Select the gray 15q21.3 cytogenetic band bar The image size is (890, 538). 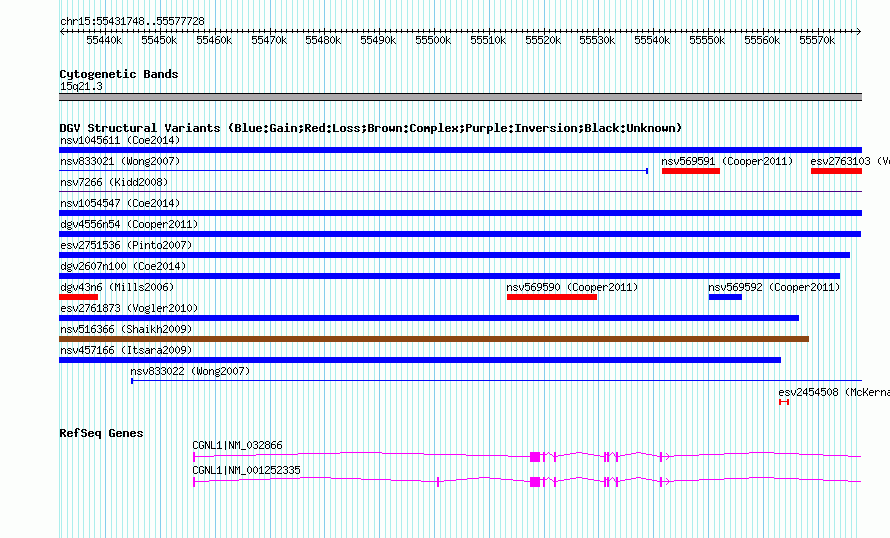pos(460,97)
